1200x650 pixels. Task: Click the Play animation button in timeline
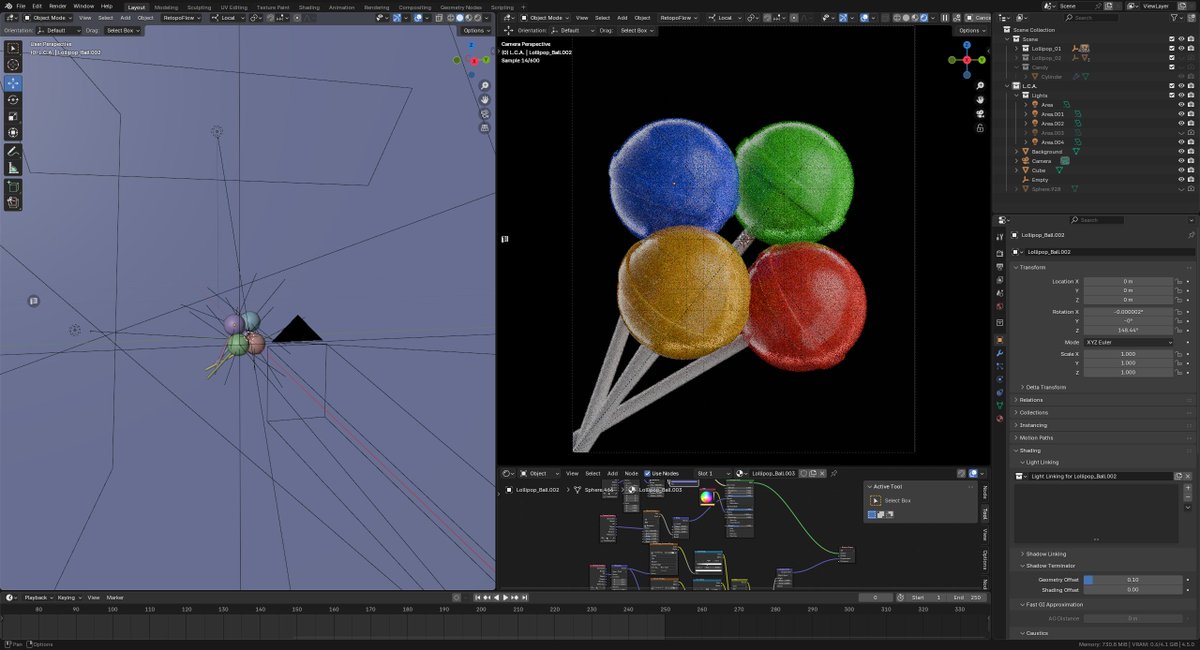click(504, 597)
